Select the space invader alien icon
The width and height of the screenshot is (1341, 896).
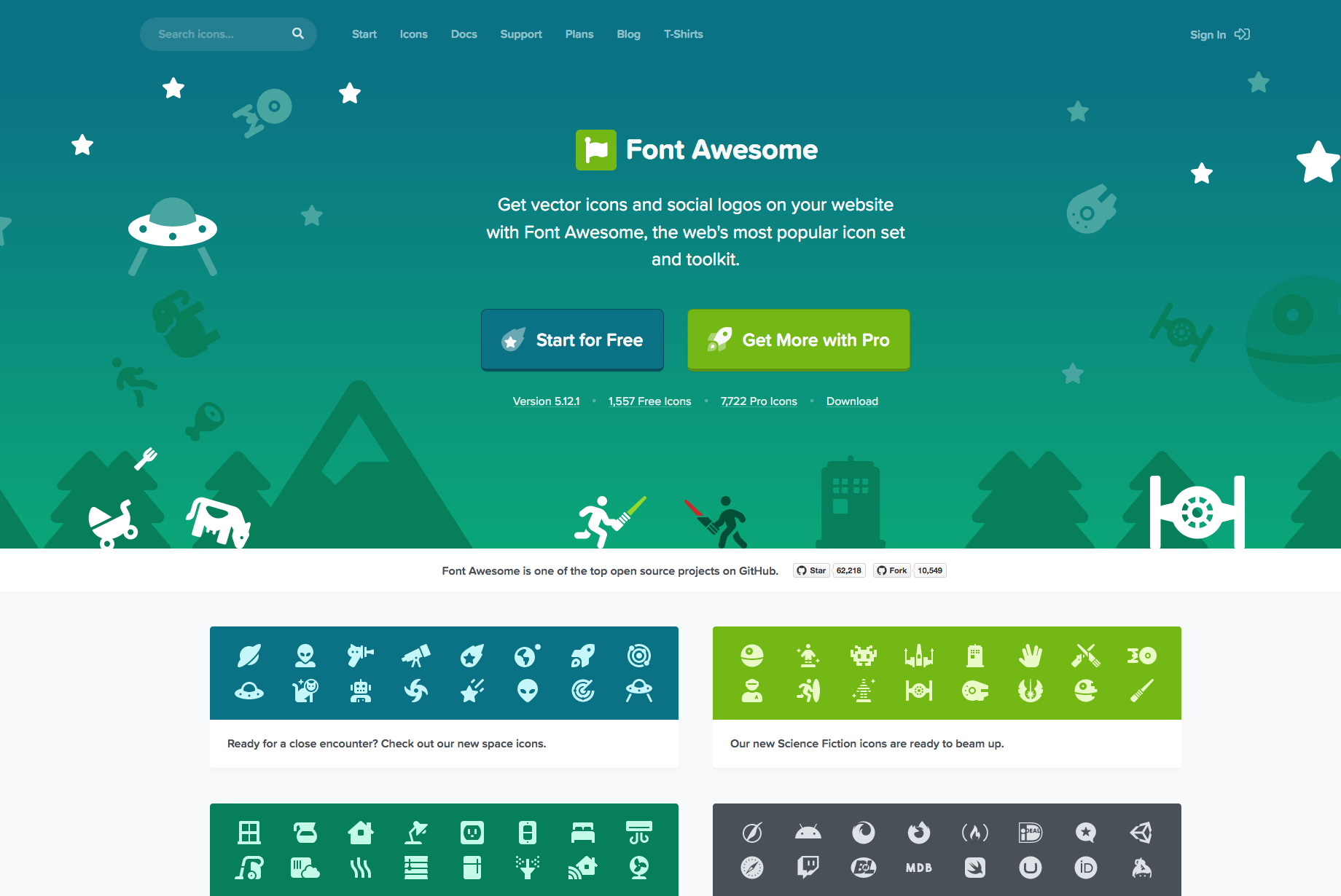point(864,656)
